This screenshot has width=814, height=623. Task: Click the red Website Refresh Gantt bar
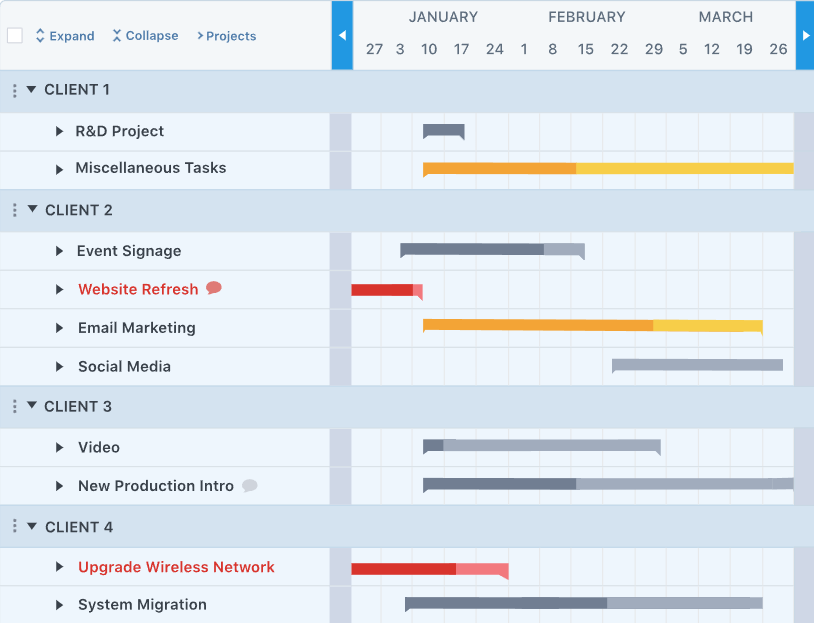click(x=387, y=290)
